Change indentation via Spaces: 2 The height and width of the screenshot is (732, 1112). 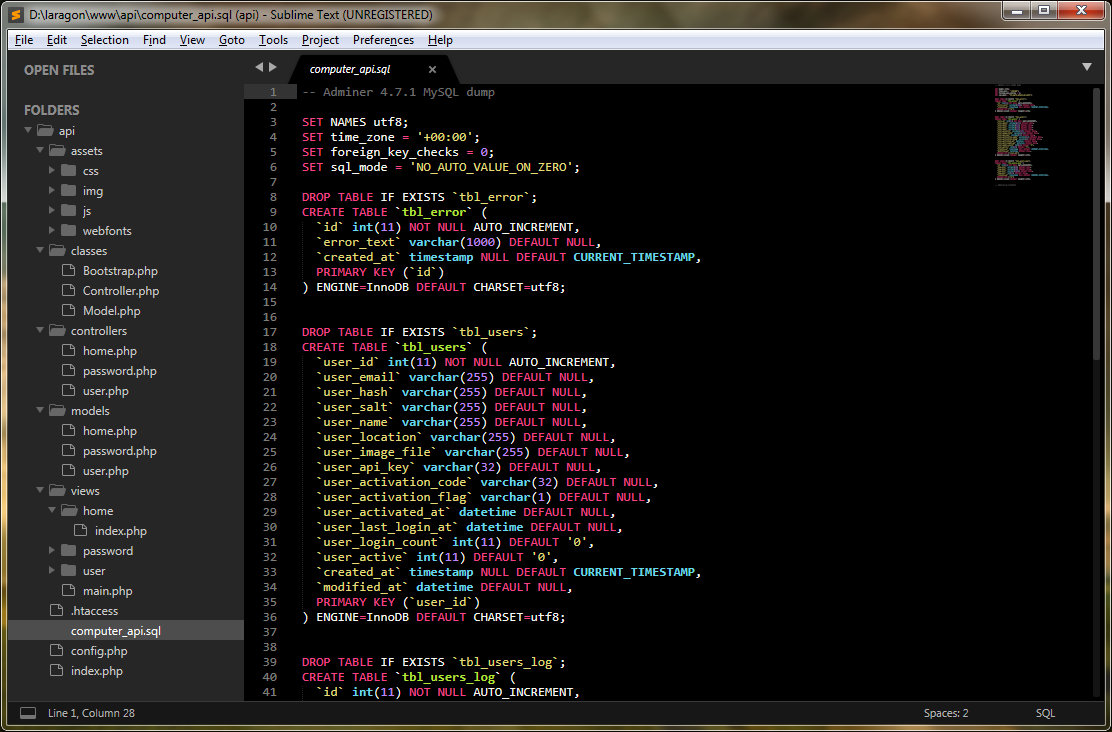[x=945, y=713]
